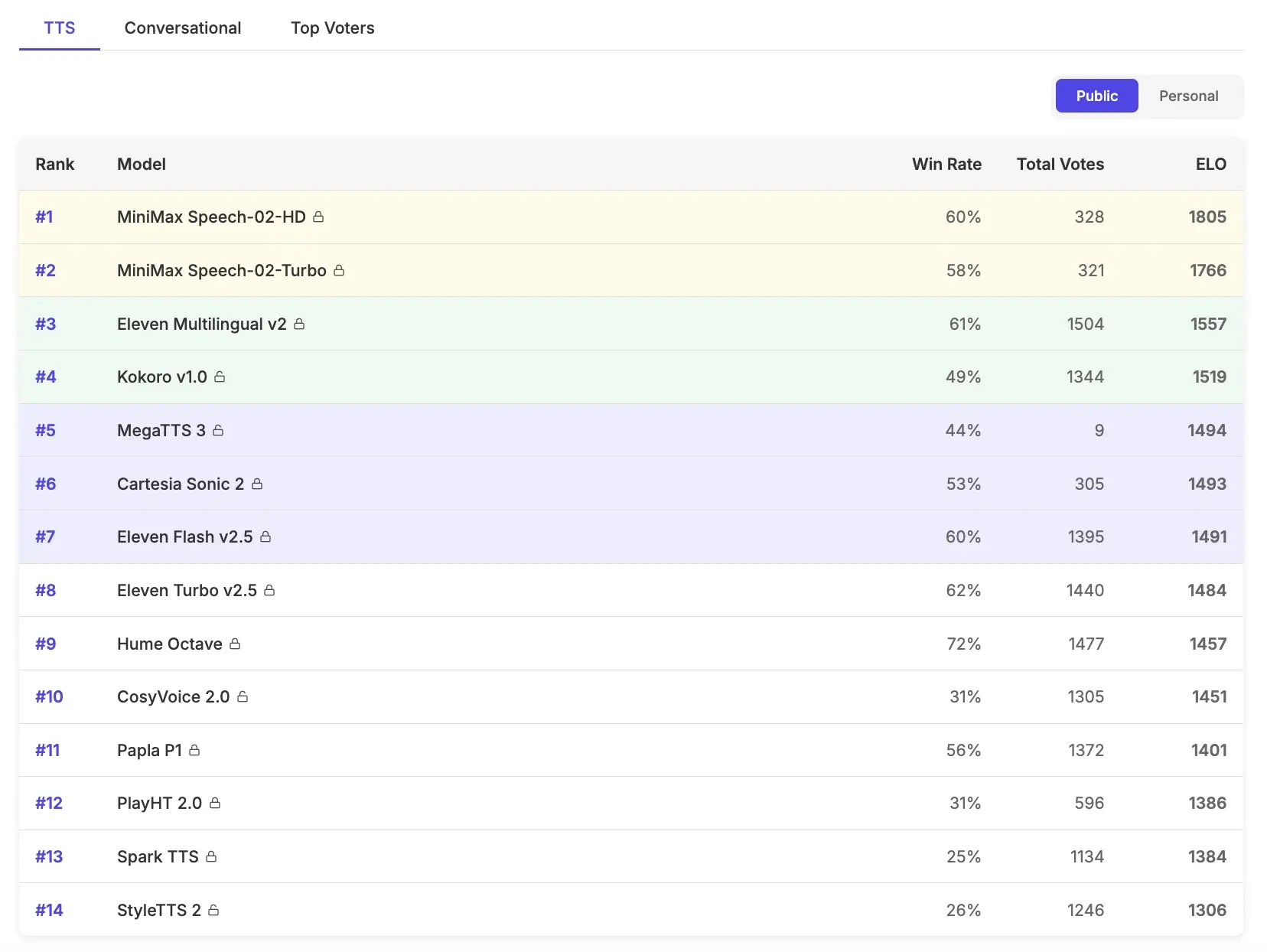Click lock icon next to Kokoro v1.0
The image size is (1267, 952).
point(220,377)
